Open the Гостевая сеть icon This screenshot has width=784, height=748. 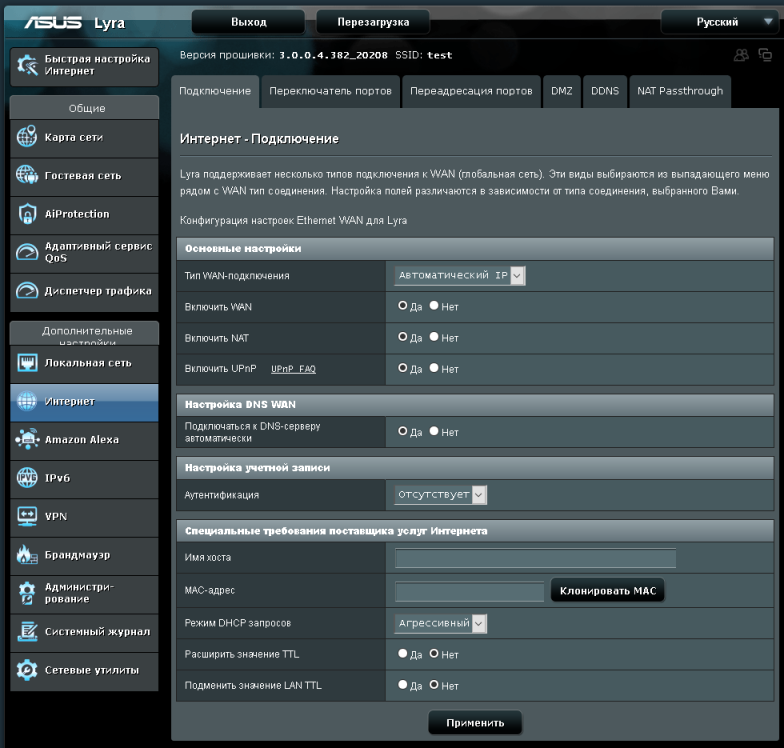tap(27, 175)
